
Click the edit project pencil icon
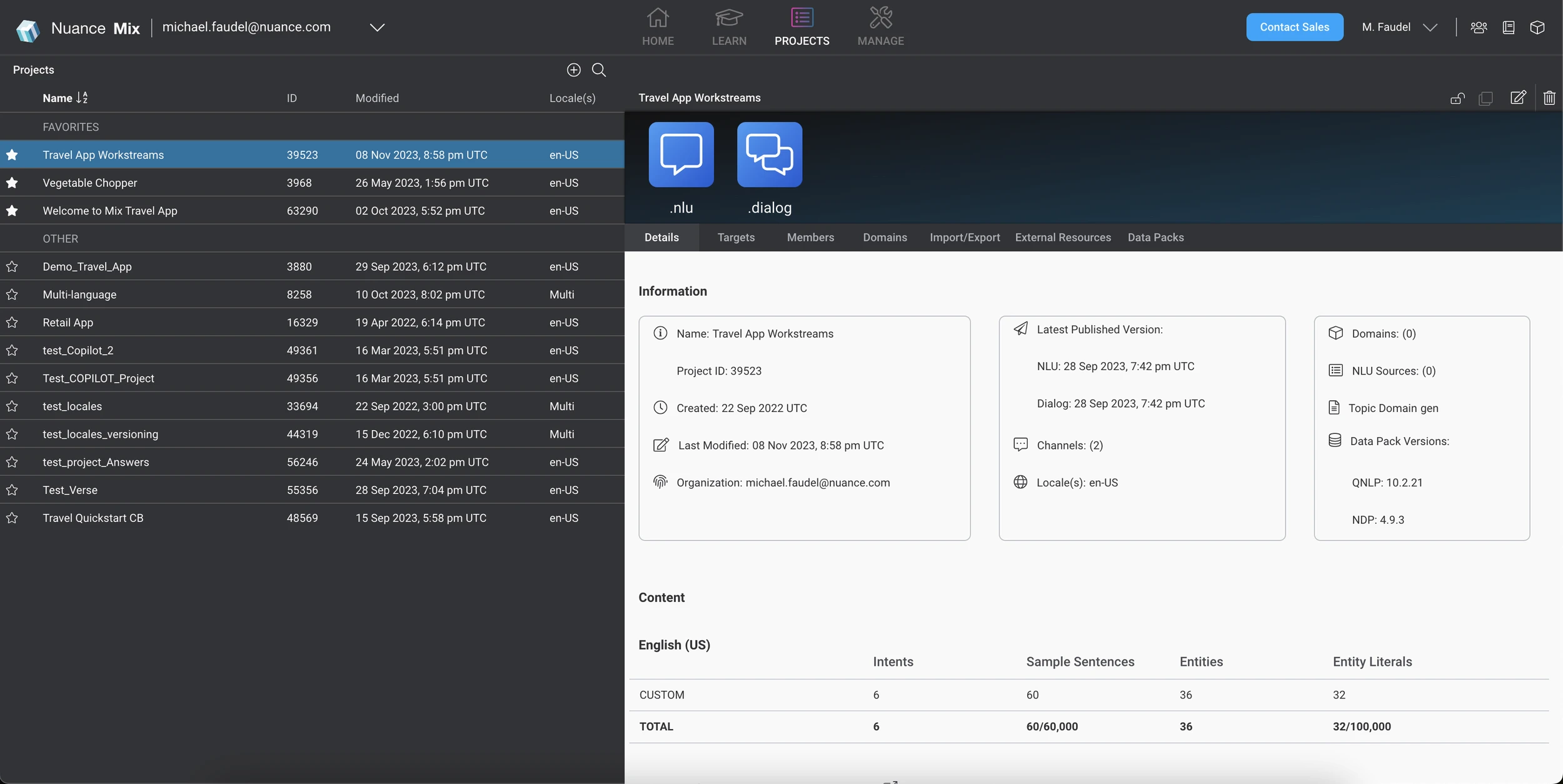pos(1517,98)
